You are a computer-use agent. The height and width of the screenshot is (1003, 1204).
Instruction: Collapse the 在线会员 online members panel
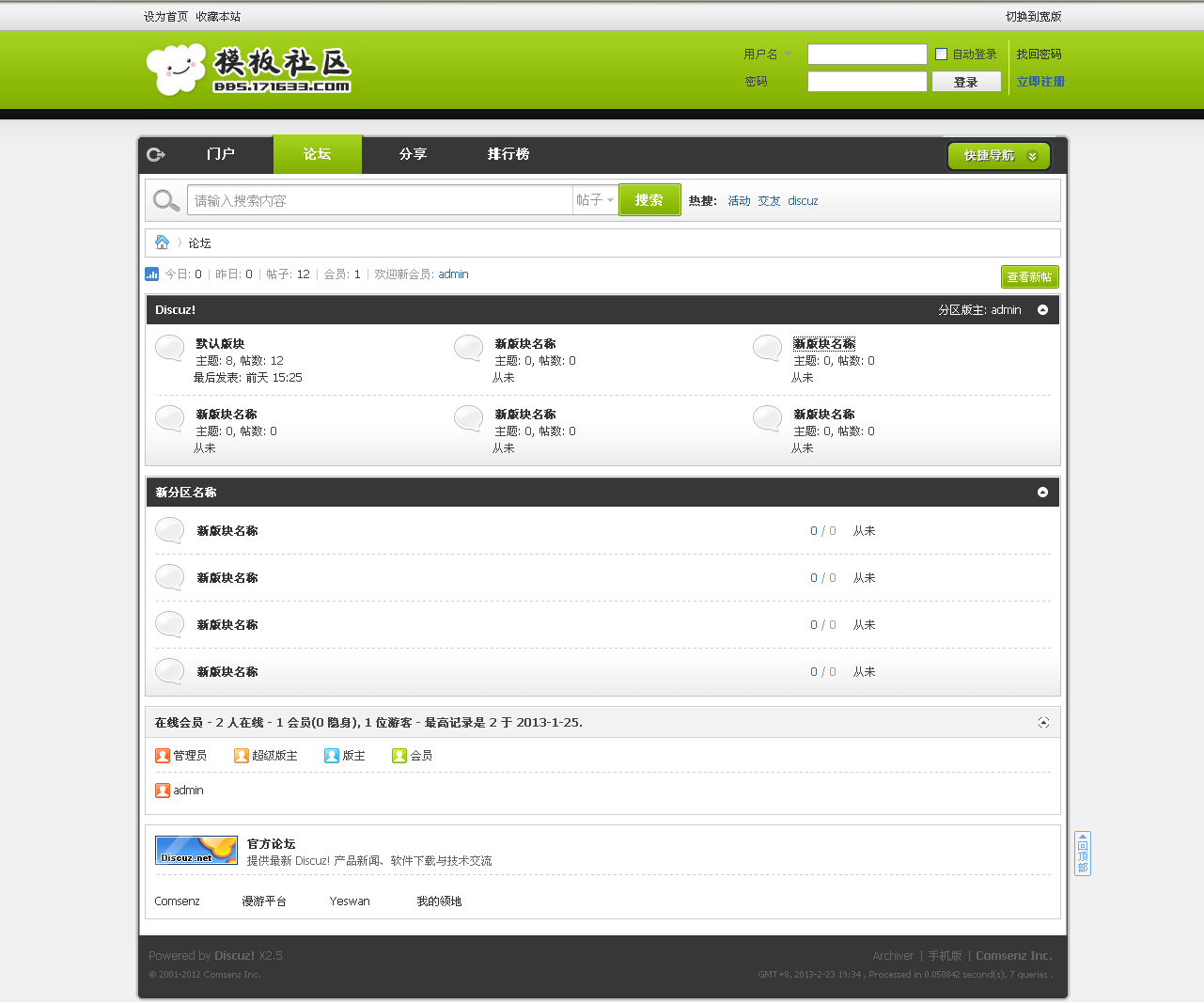(1043, 723)
